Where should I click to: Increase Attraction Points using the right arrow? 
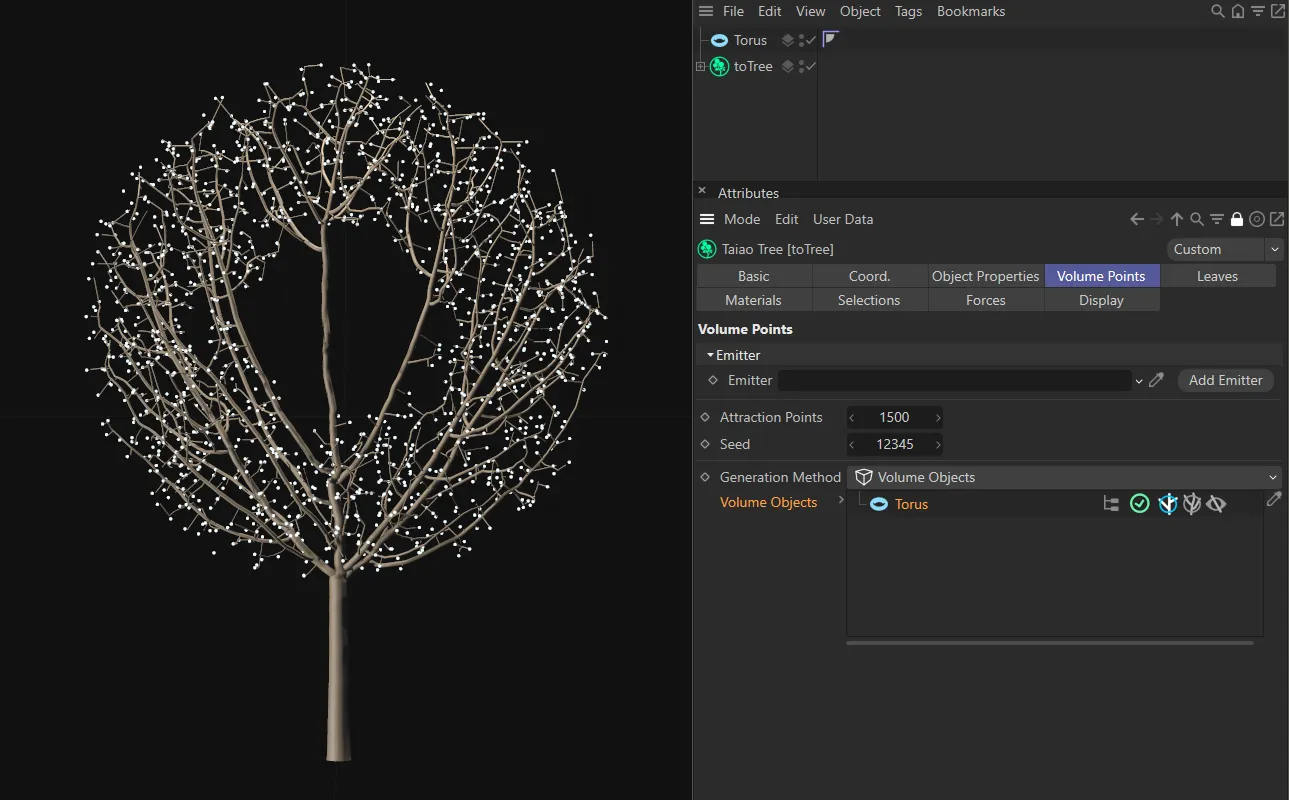coord(937,418)
